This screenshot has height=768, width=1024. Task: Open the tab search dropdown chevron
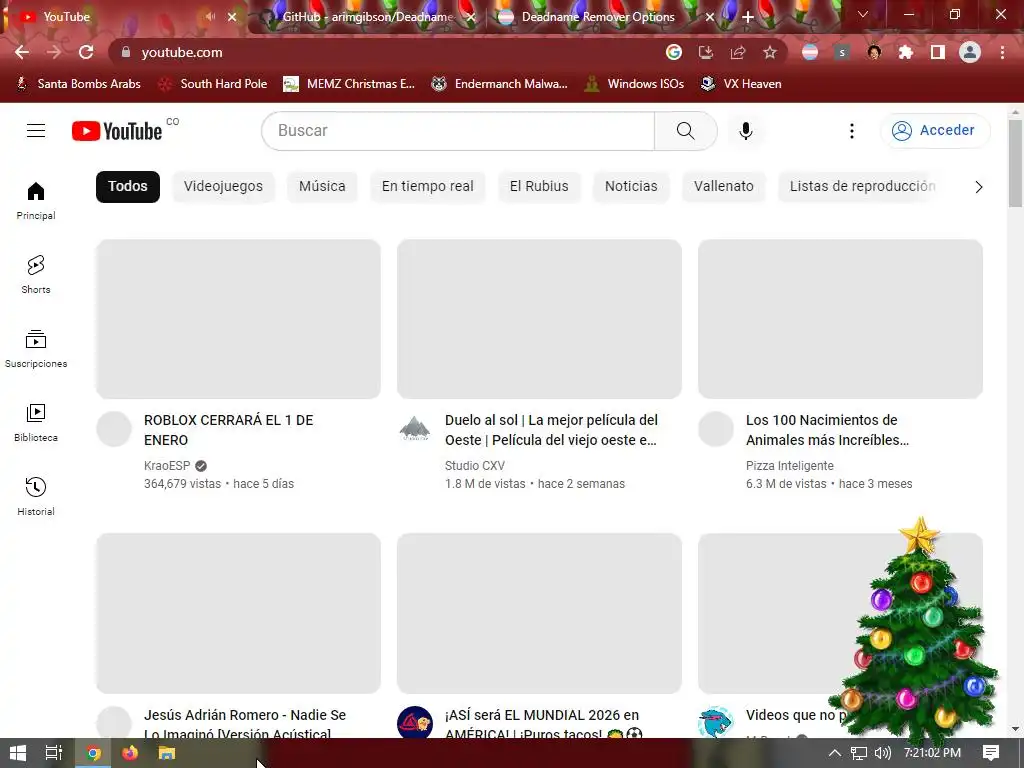863,14
